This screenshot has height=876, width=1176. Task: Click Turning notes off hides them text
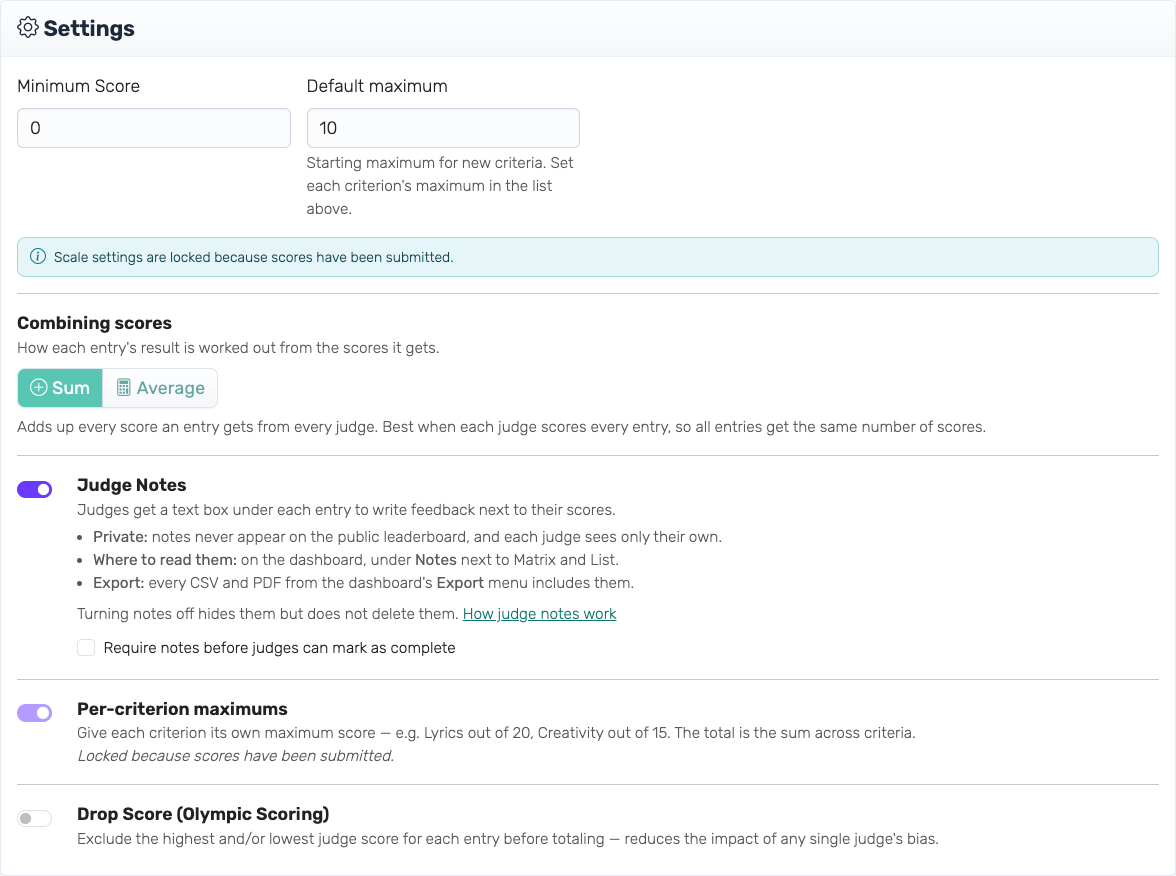268,614
